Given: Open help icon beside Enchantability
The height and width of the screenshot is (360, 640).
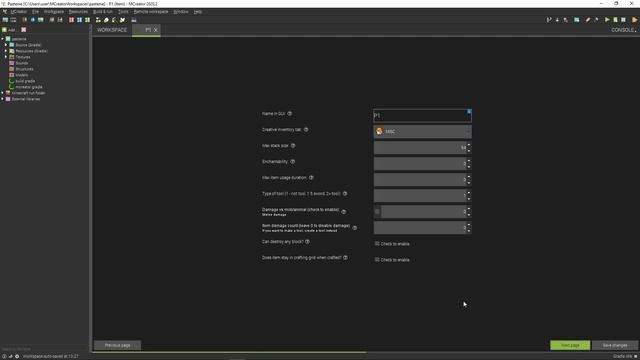Looking at the screenshot, I should [x=292, y=162].
